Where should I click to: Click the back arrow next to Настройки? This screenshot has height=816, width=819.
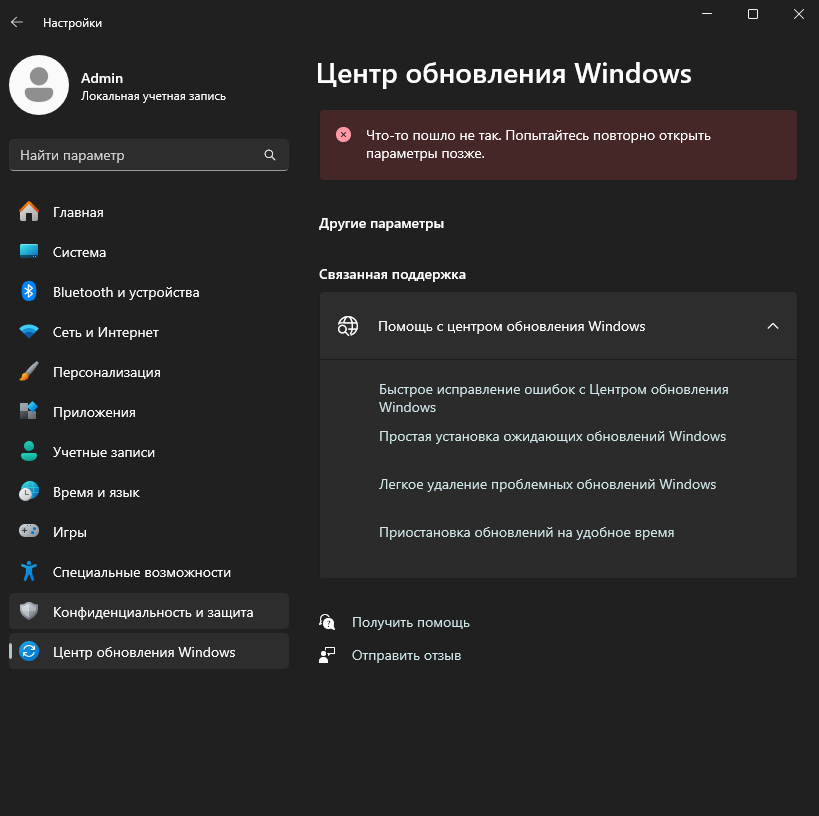(x=17, y=22)
